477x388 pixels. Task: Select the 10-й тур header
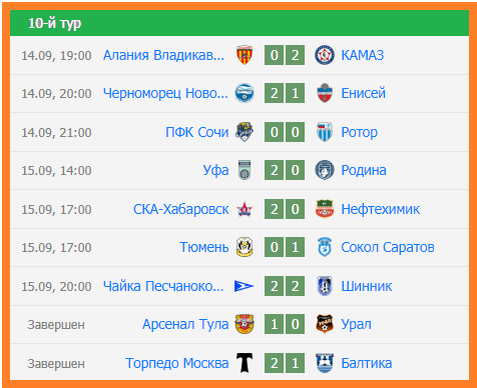(x=239, y=23)
